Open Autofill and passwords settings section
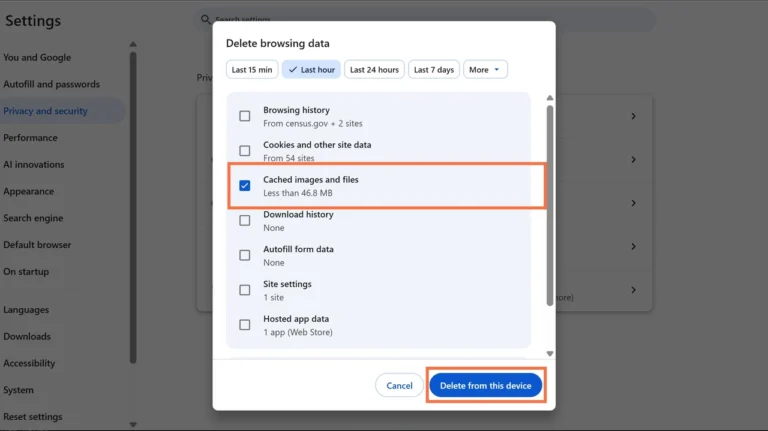Viewport: 768px width, 431px height. tap(51, 84)
